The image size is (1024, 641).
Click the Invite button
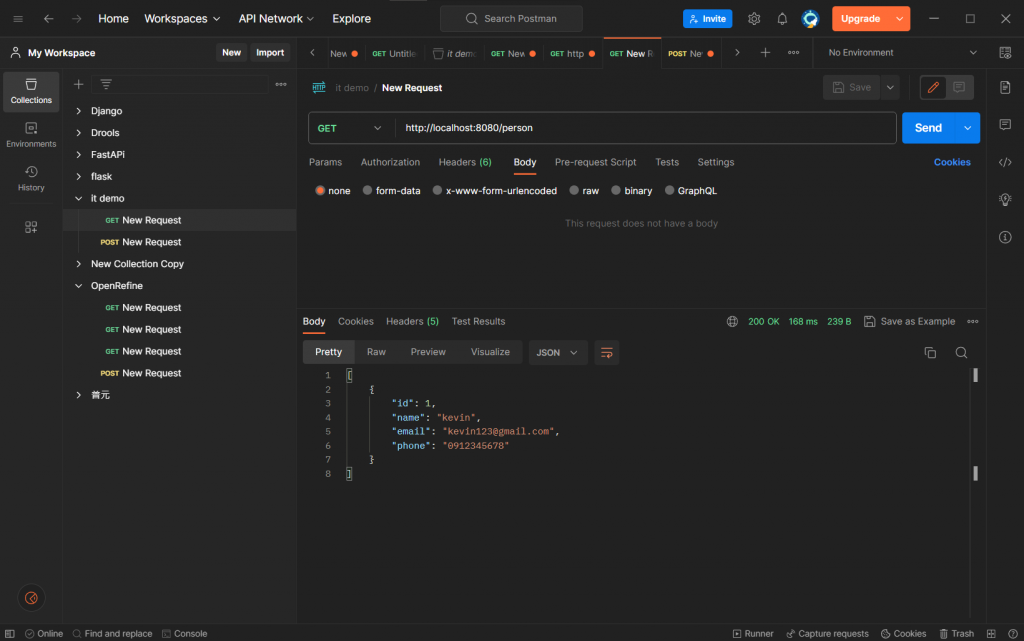[x=707, y=19]
